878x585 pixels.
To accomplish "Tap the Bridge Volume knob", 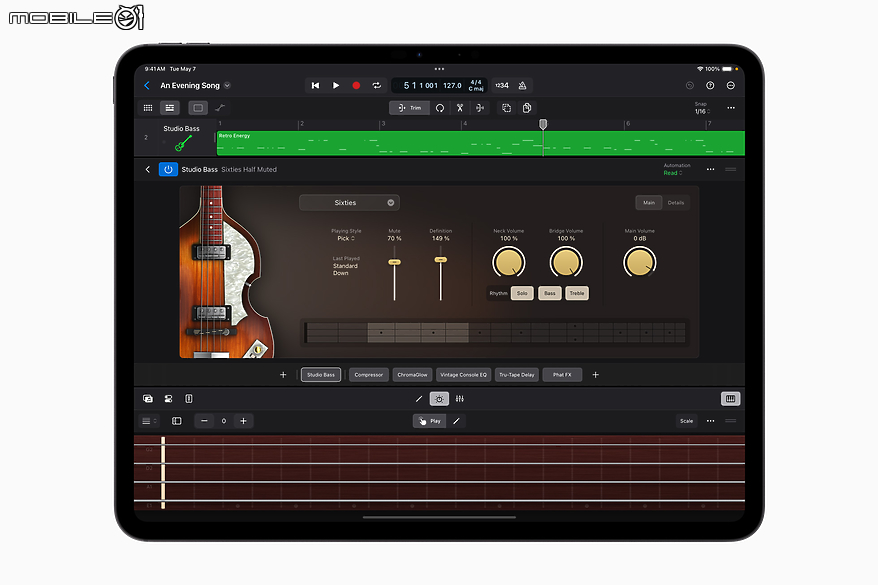I will [566, 263].
